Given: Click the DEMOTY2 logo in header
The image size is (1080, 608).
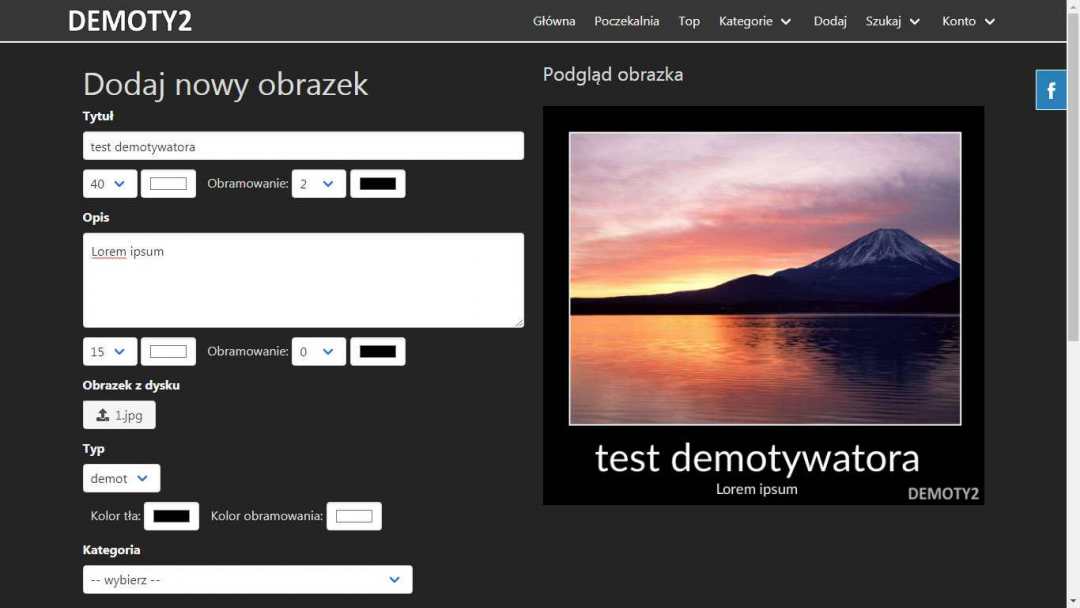Looking at the screenshot, I should click(130, 21).
